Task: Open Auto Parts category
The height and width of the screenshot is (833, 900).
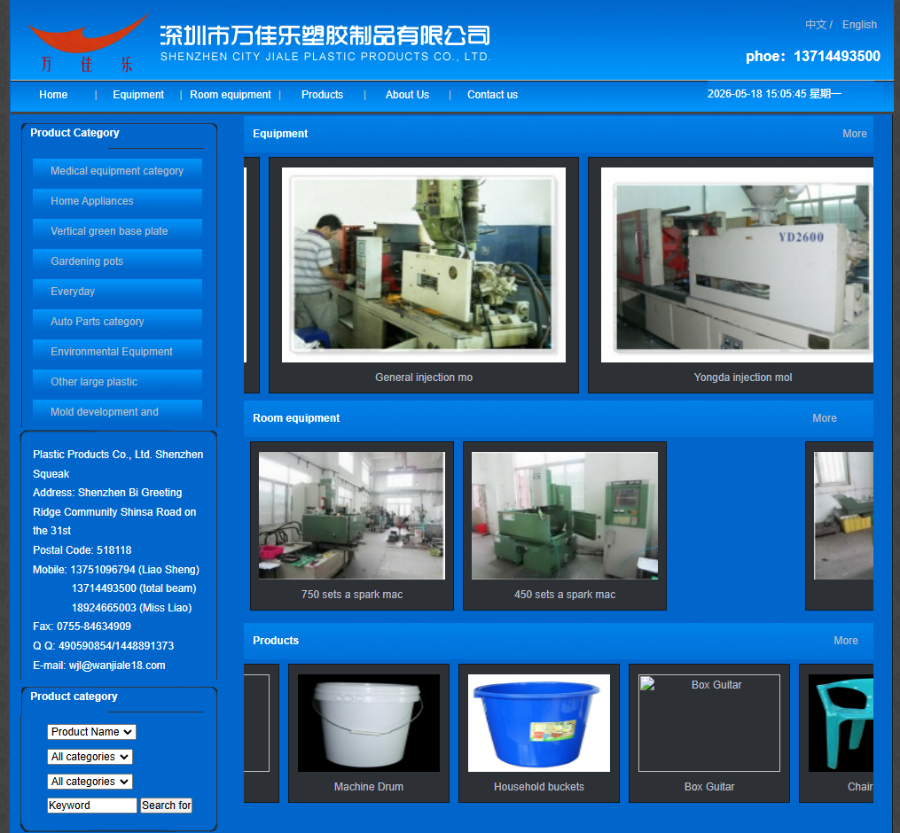Action: coord(117,321)
